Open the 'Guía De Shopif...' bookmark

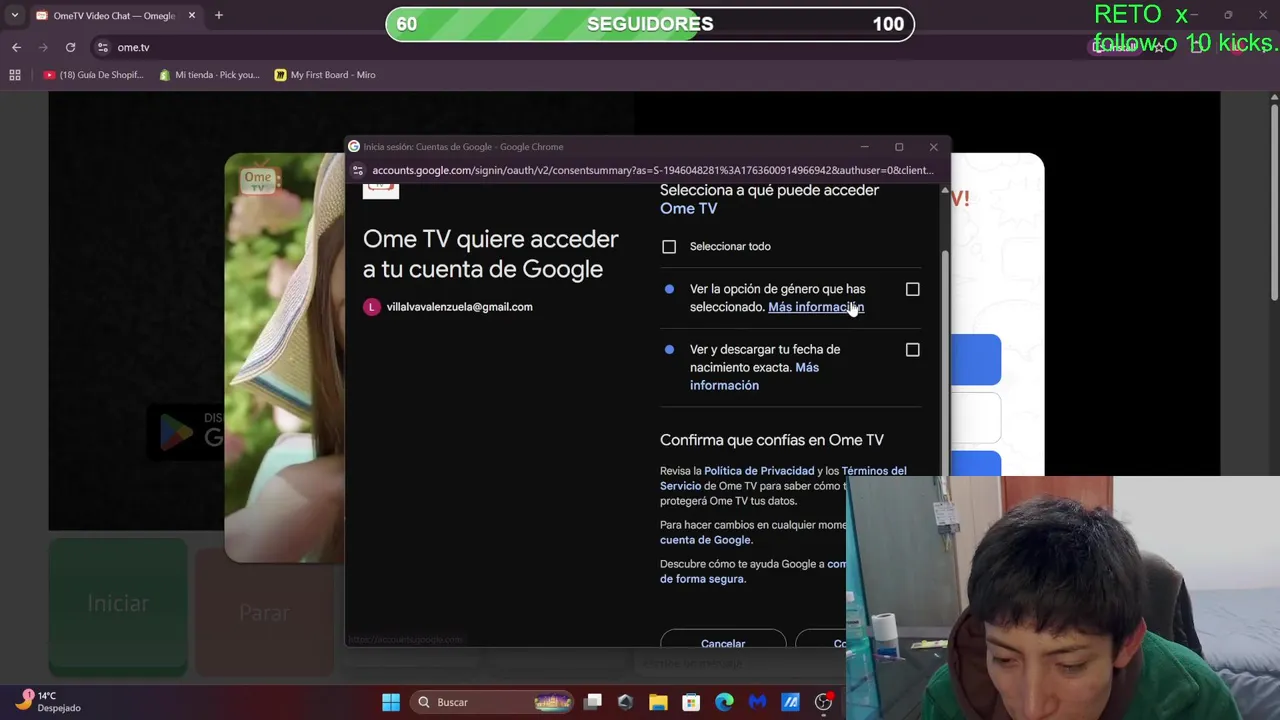94,75
